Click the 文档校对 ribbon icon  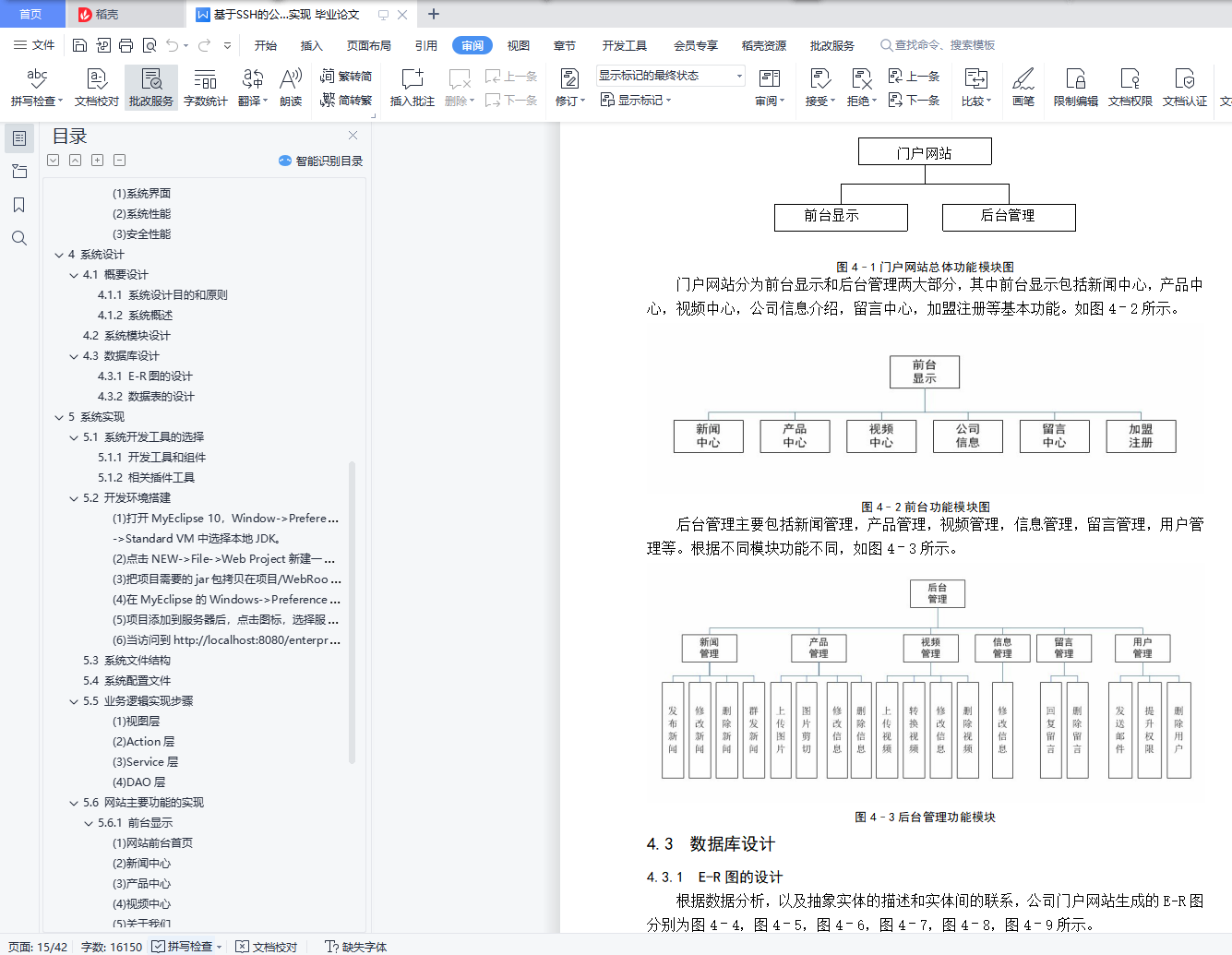tap(97, 88)
